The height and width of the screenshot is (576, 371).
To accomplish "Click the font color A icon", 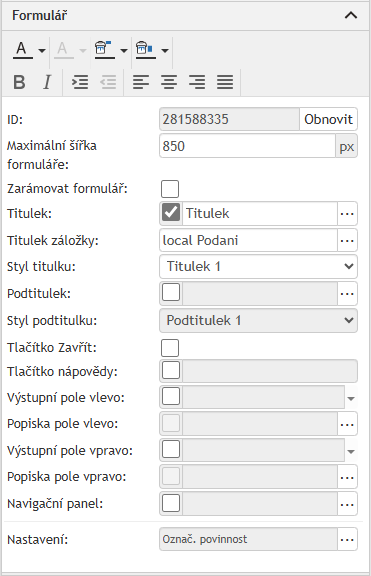I will (22, 50).
